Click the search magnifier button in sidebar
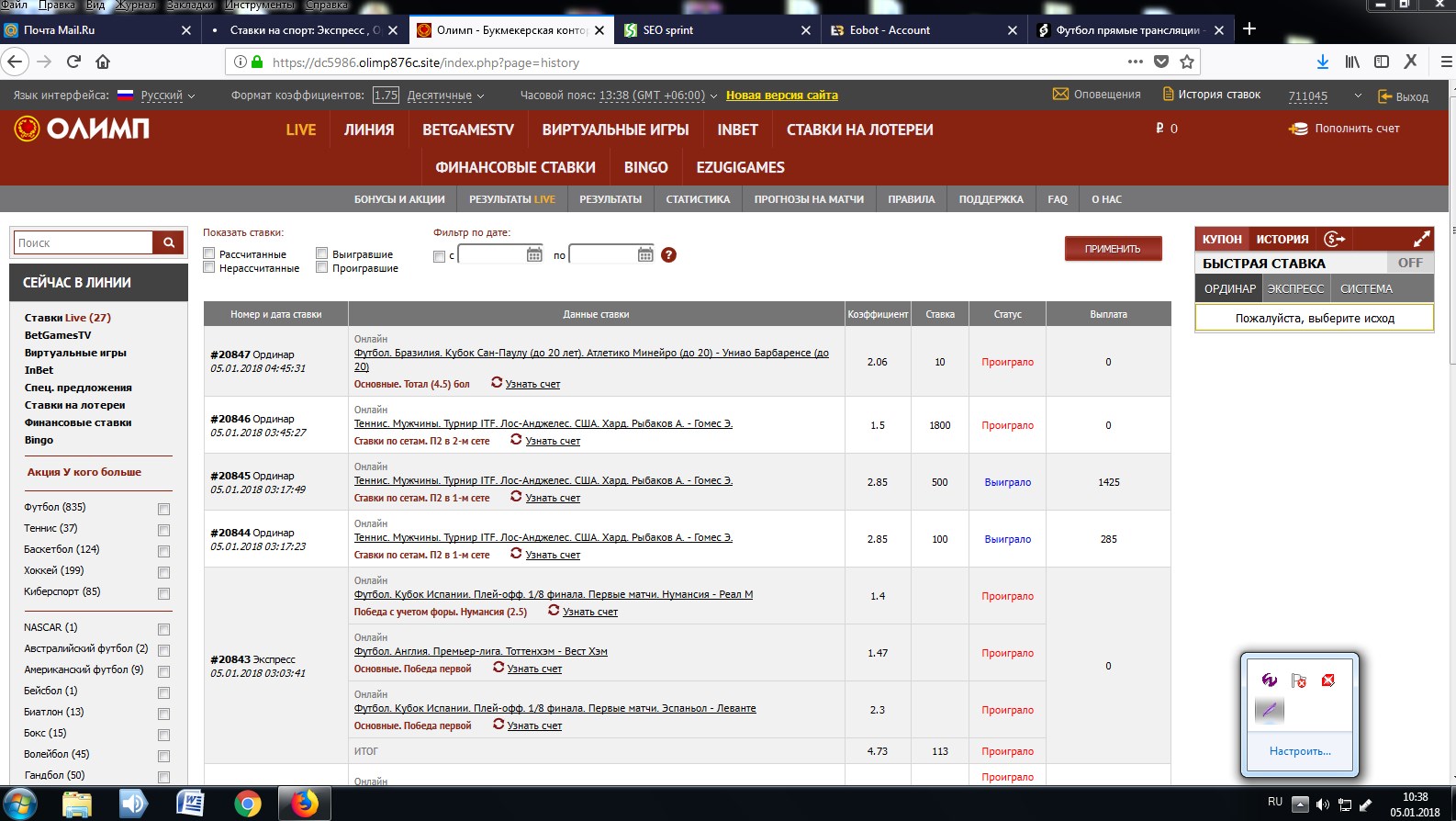This screenshot has width=1456, height=821. coord(169,242)
